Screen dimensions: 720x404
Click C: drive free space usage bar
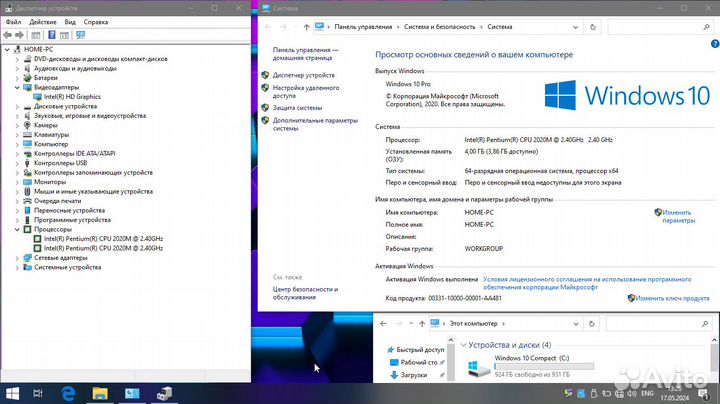coord(544,366)
